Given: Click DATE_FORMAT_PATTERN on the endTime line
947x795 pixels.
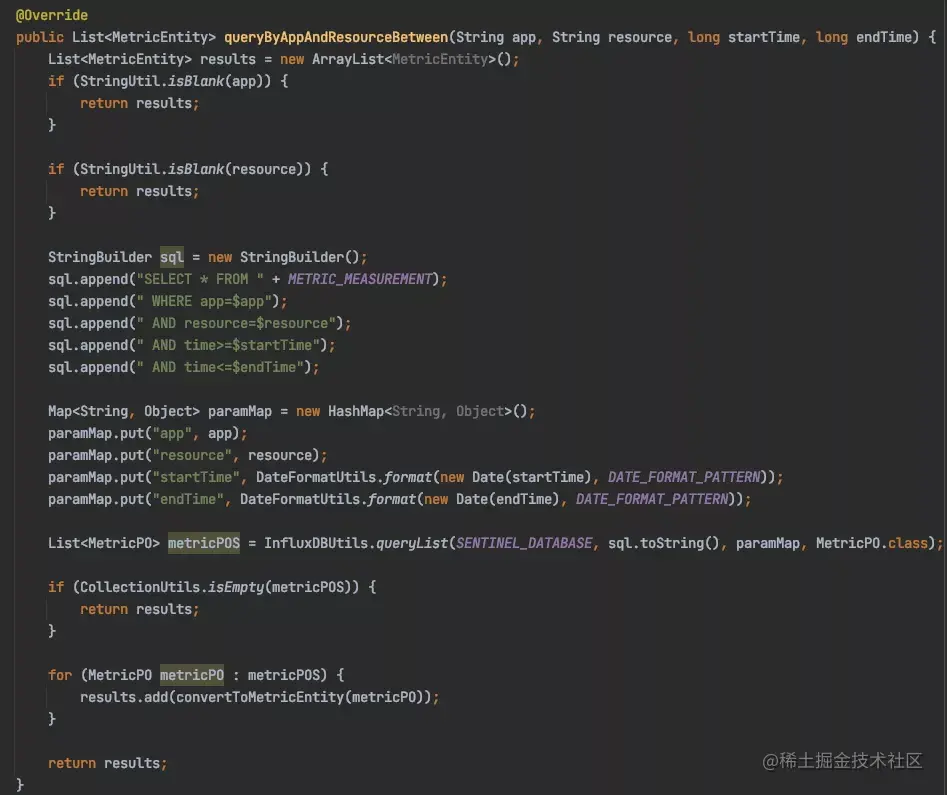Looking at the screenshot, I should tap(652, 500).
